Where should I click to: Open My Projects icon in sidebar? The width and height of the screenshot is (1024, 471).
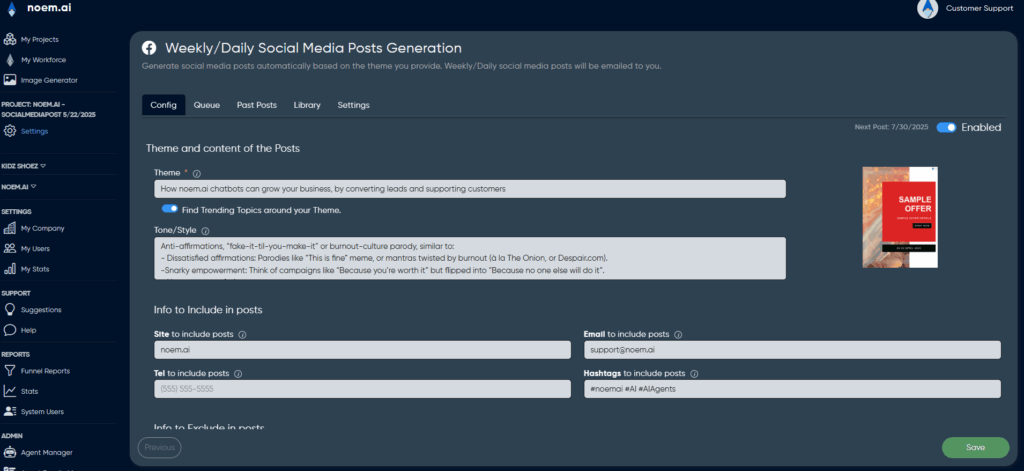click(x=10, y=39)
